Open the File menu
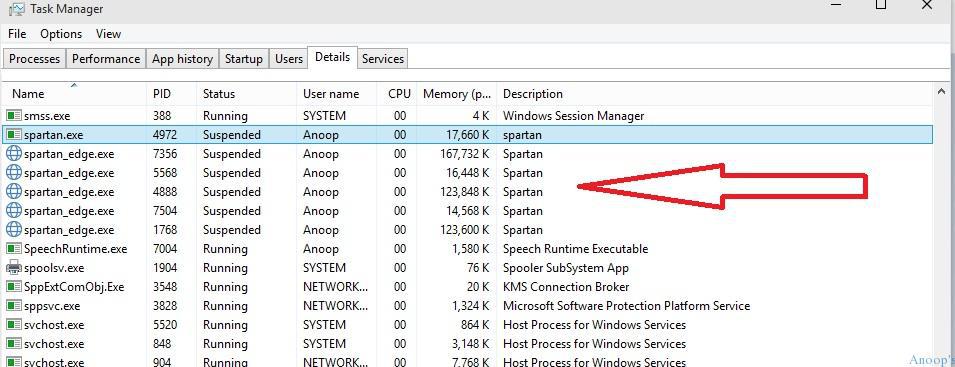 click(17, 34)
